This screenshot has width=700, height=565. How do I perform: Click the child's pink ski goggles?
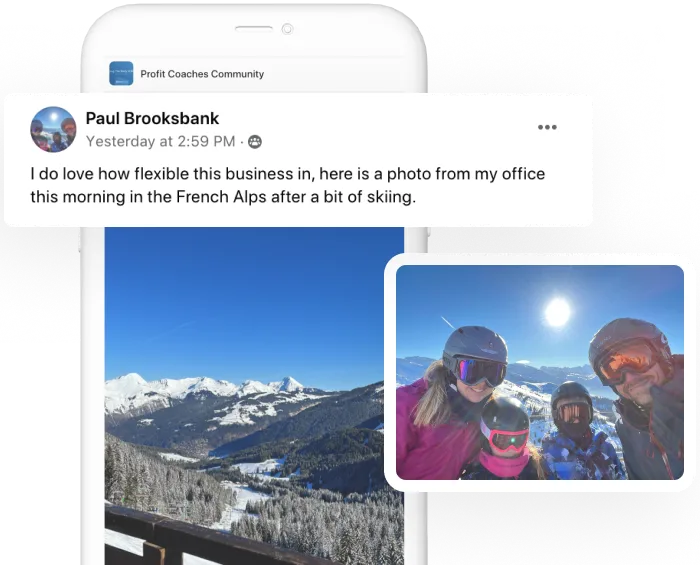(x=506, y=439)
